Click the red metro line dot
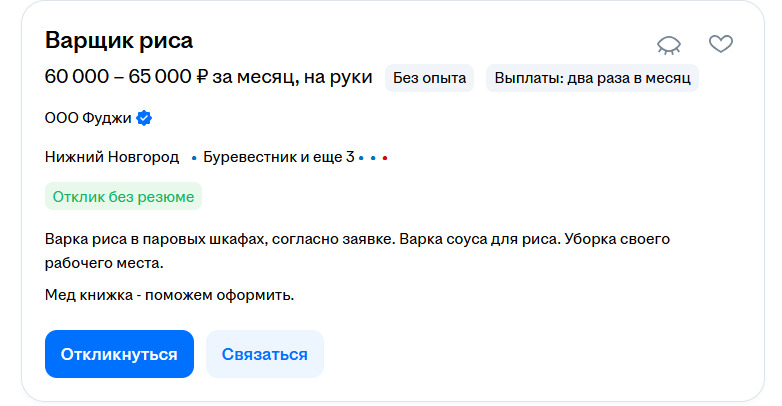The width and height of the screenshot is (782, 406). (385, 158)
